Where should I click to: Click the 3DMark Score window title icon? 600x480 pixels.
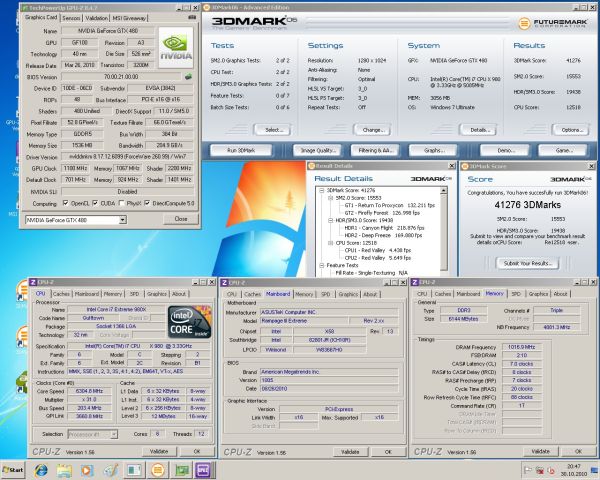click(x=465, y=166)
